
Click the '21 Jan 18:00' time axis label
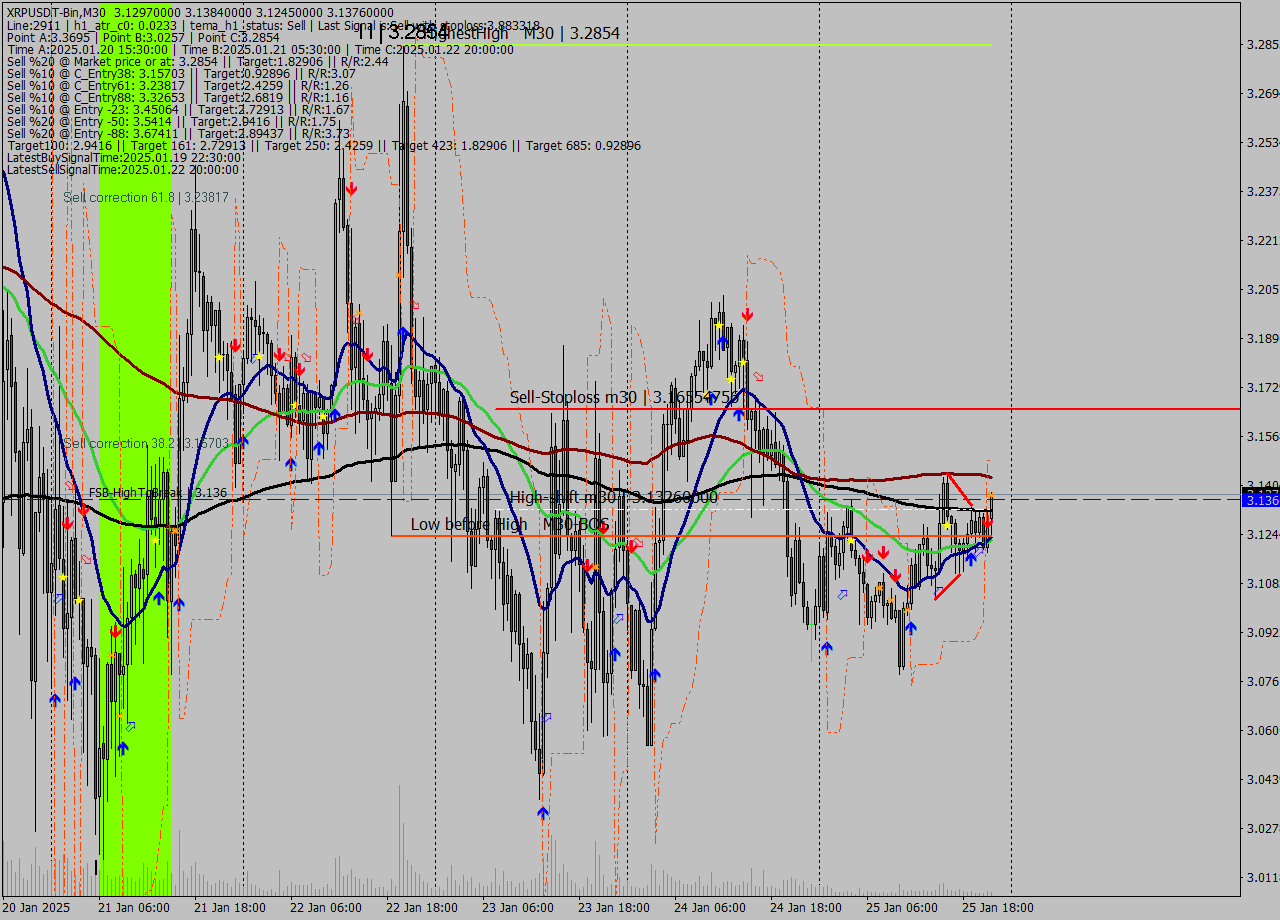[x=230, y=908]
